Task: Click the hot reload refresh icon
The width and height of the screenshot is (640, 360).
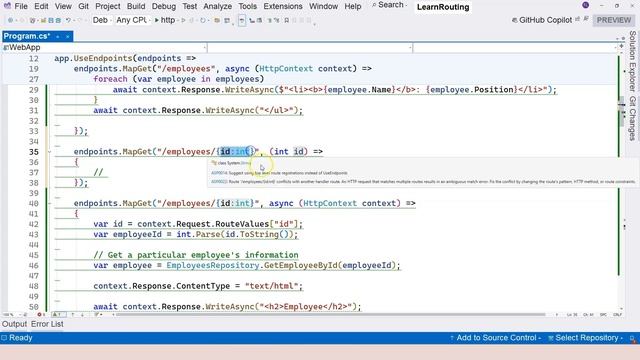Action: click(203, 20)
